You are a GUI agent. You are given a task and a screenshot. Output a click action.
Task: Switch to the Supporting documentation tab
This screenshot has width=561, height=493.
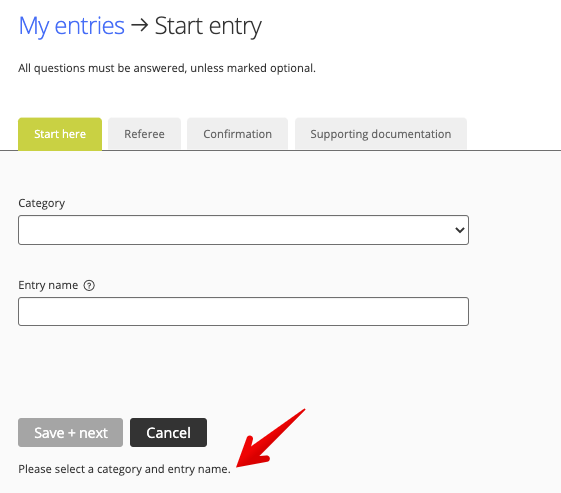pos(381,134)
